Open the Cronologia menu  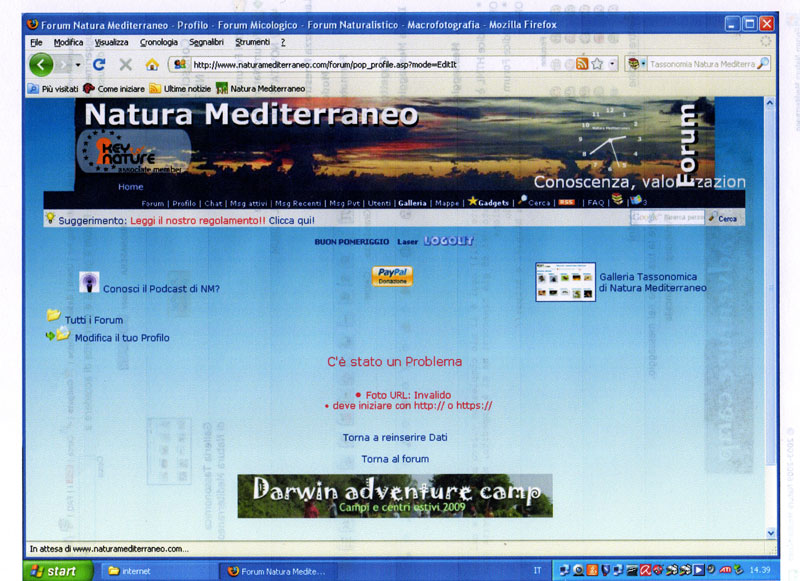coord(159,42)
